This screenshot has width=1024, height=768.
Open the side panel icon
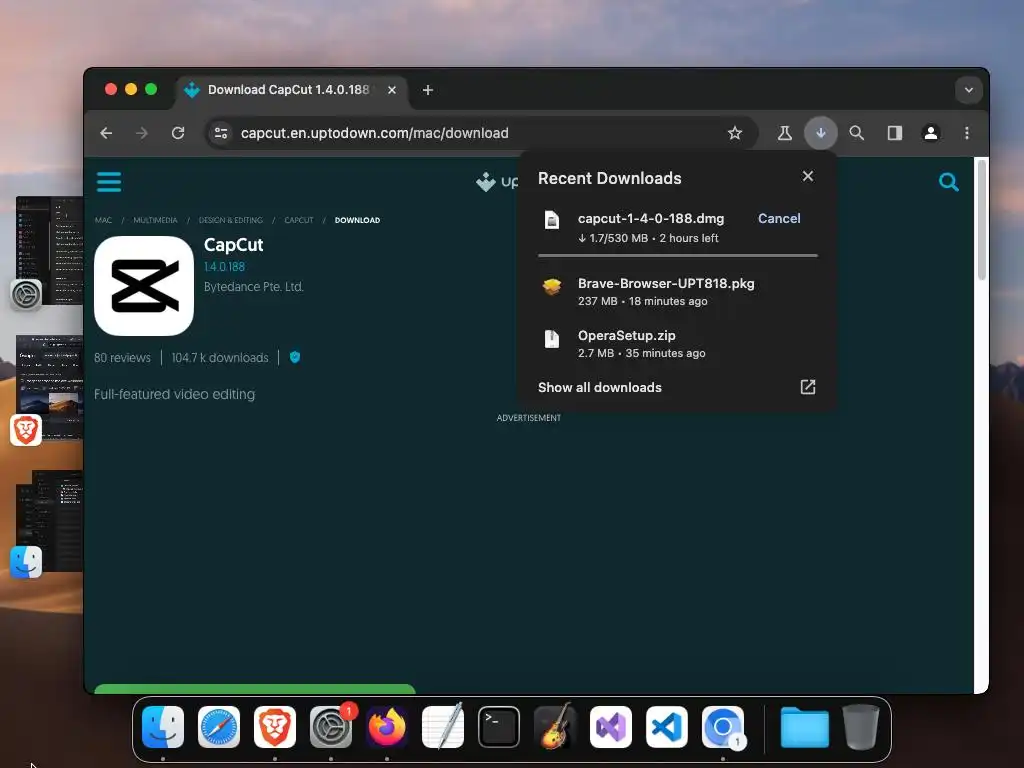click(895, 133)
